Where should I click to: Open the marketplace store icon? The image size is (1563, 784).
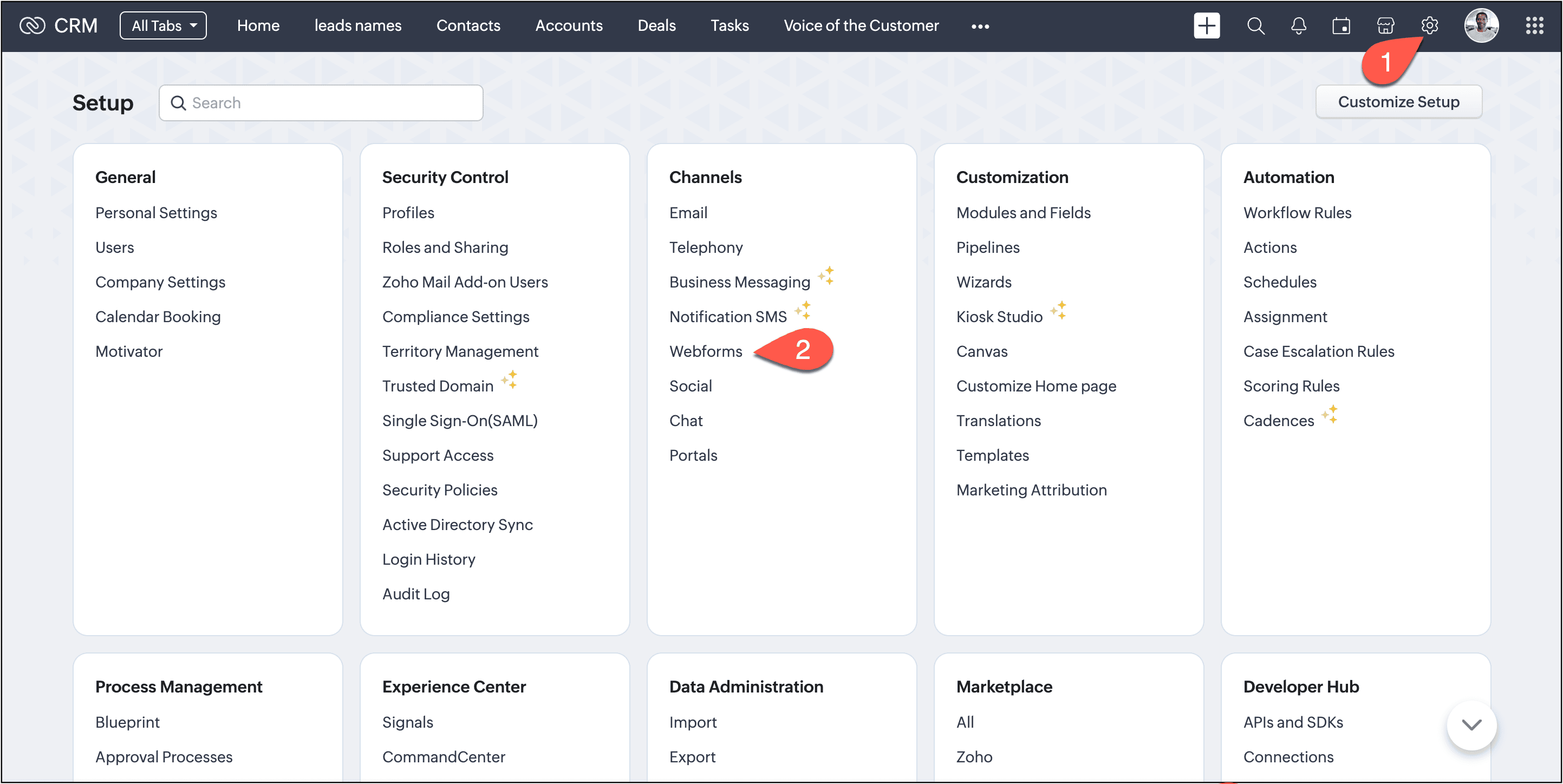1385,25
